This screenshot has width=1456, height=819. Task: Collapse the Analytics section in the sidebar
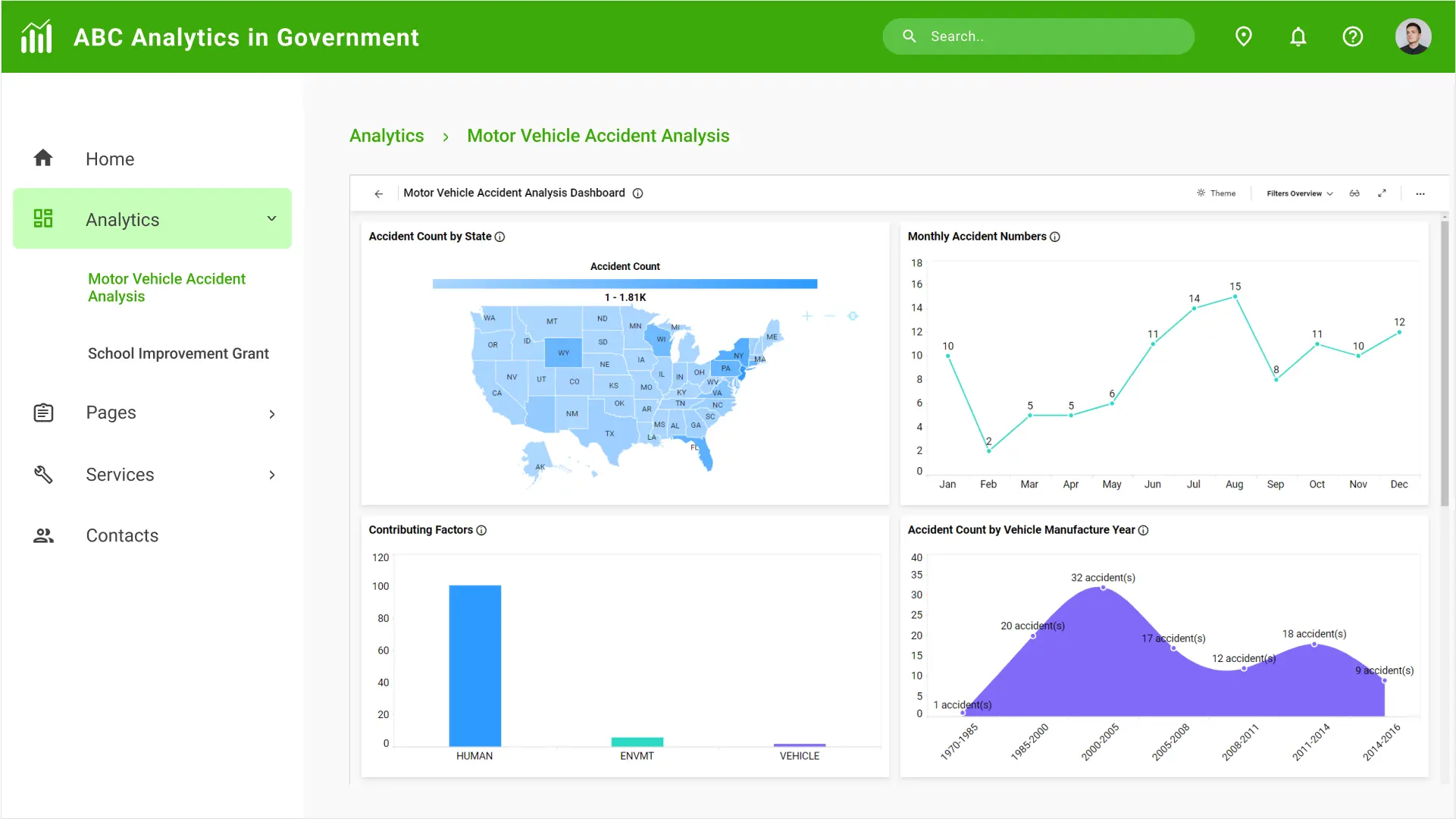271,218
